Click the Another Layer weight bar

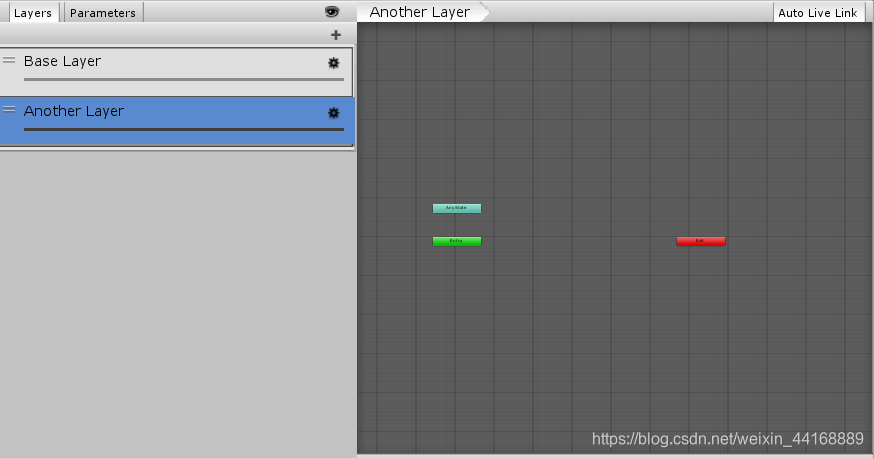(x=184, y=129)
